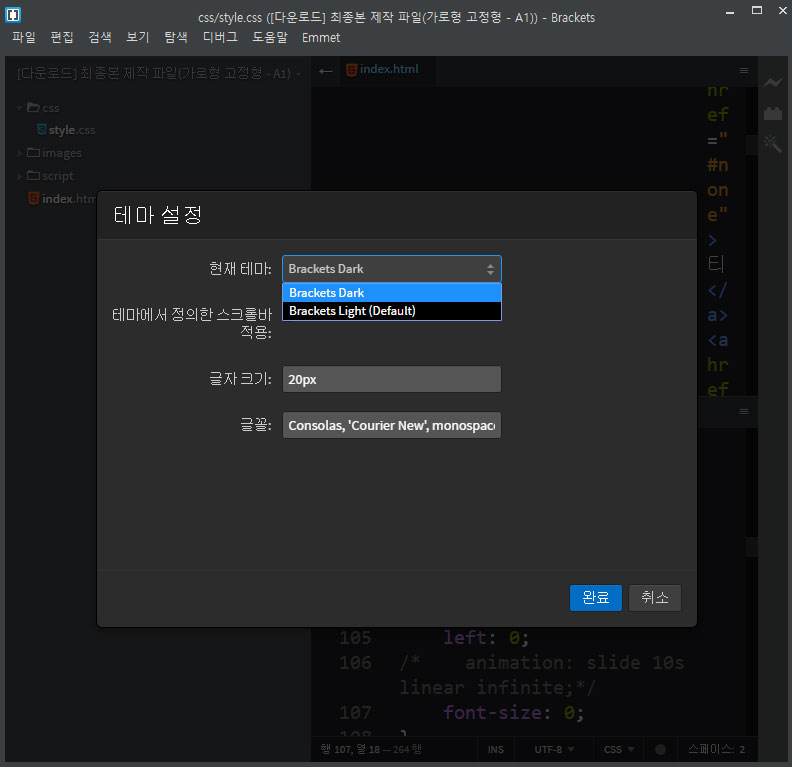Select index.html in the file tree

point(68,199)
